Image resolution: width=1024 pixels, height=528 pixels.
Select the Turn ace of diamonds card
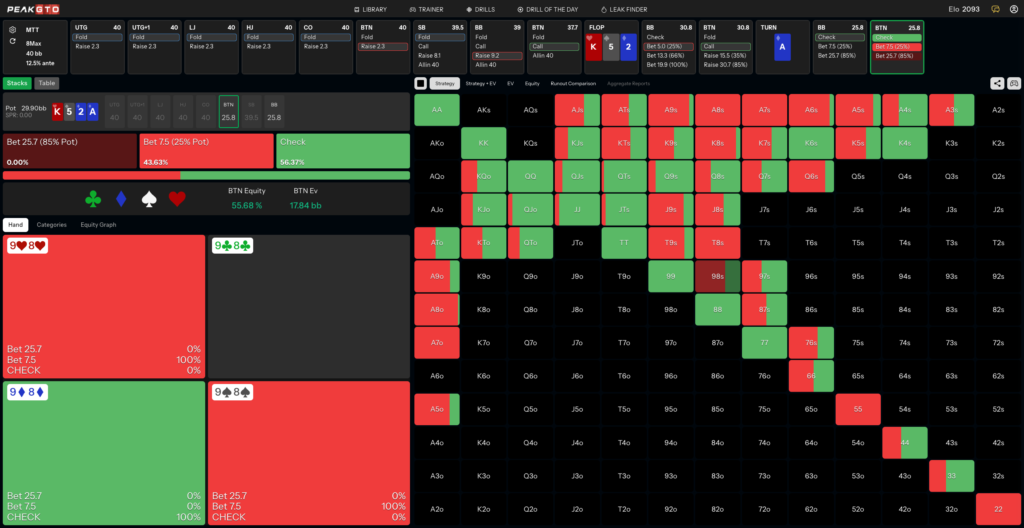point(783,48)
